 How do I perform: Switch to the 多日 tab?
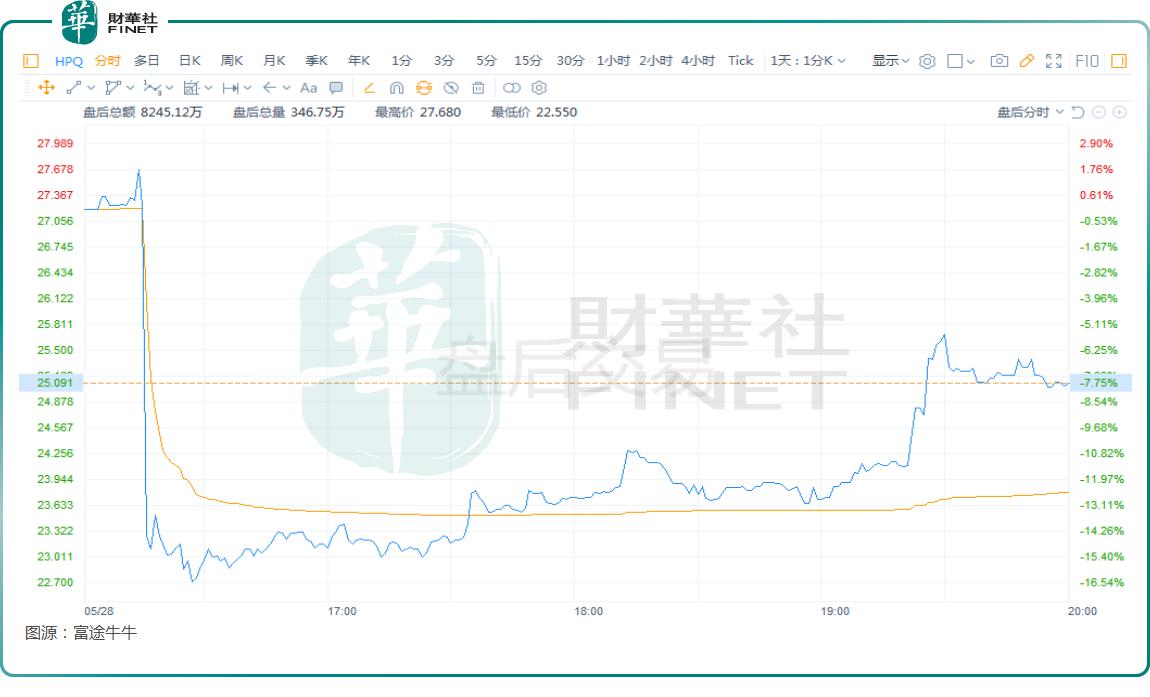coord(146,61)
